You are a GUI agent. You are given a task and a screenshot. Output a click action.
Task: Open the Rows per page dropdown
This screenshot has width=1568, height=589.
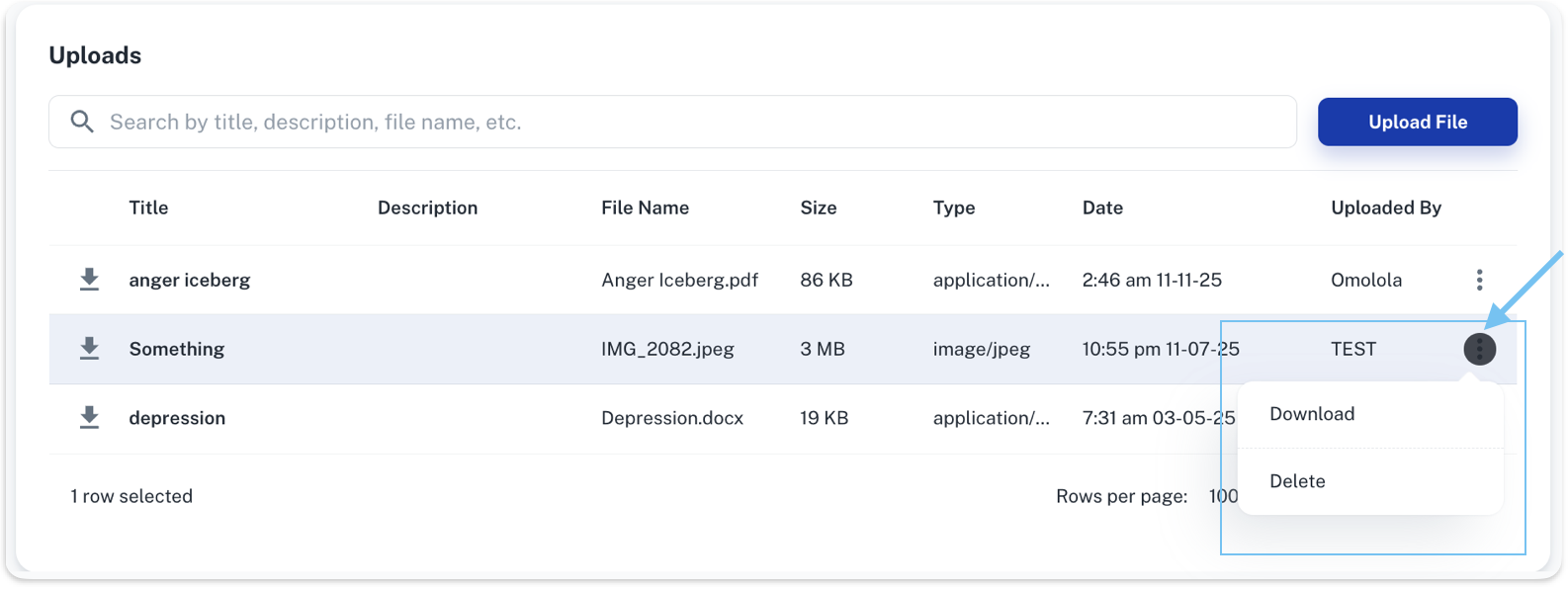tap(1223, 496)
